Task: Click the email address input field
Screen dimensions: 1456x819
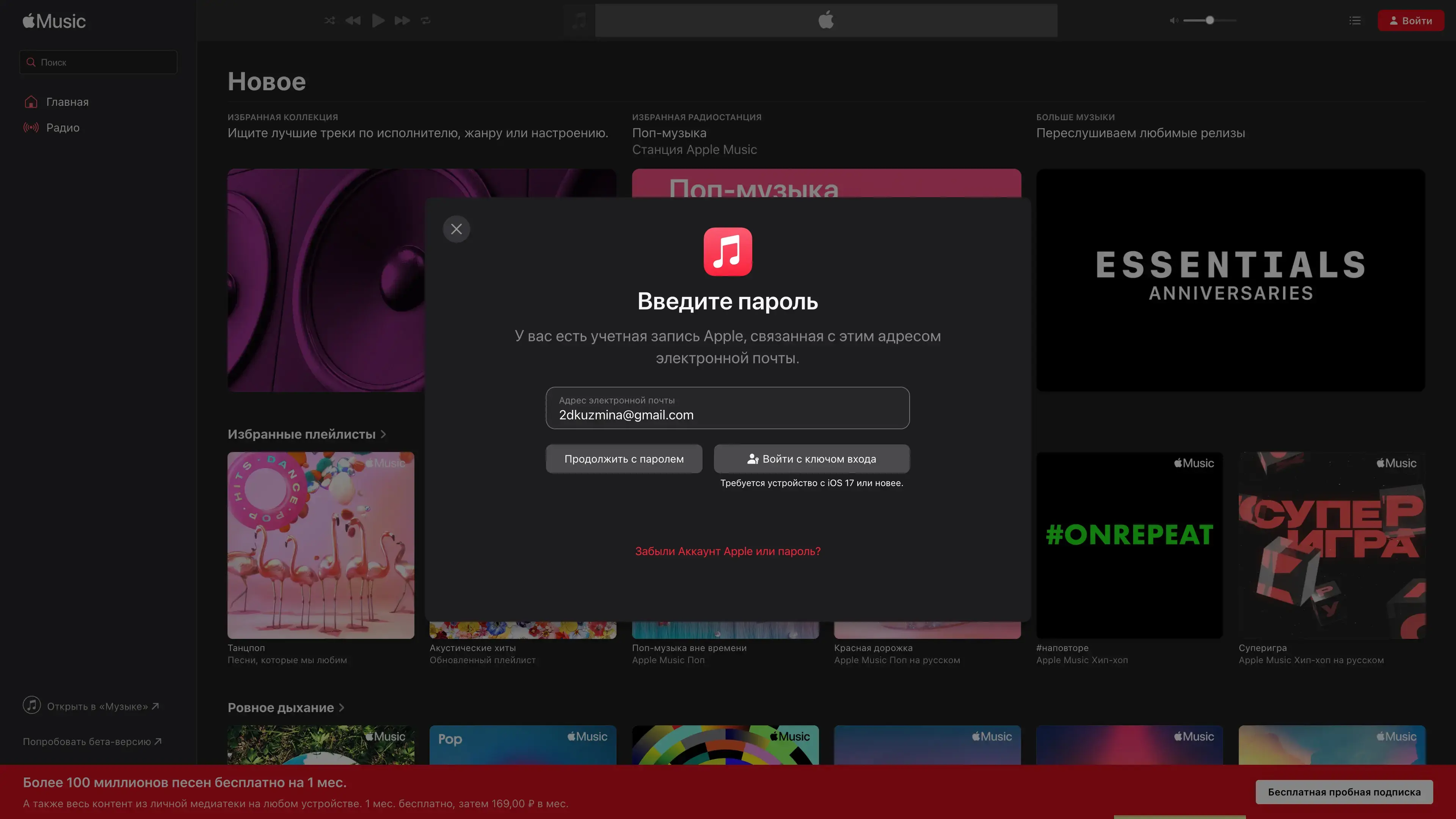Action: pyautogui.click(x=728, y=408)
